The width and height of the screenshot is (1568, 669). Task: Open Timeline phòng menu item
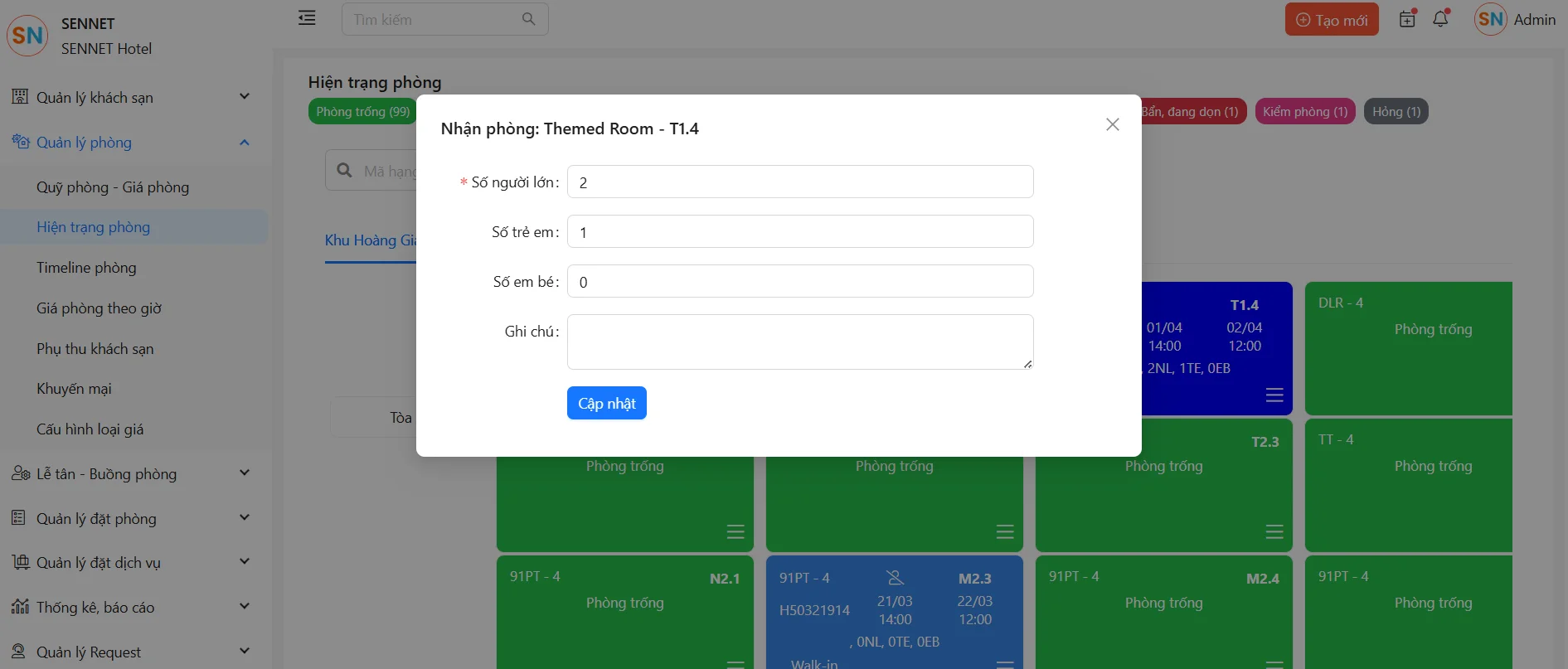click(86, 268)
